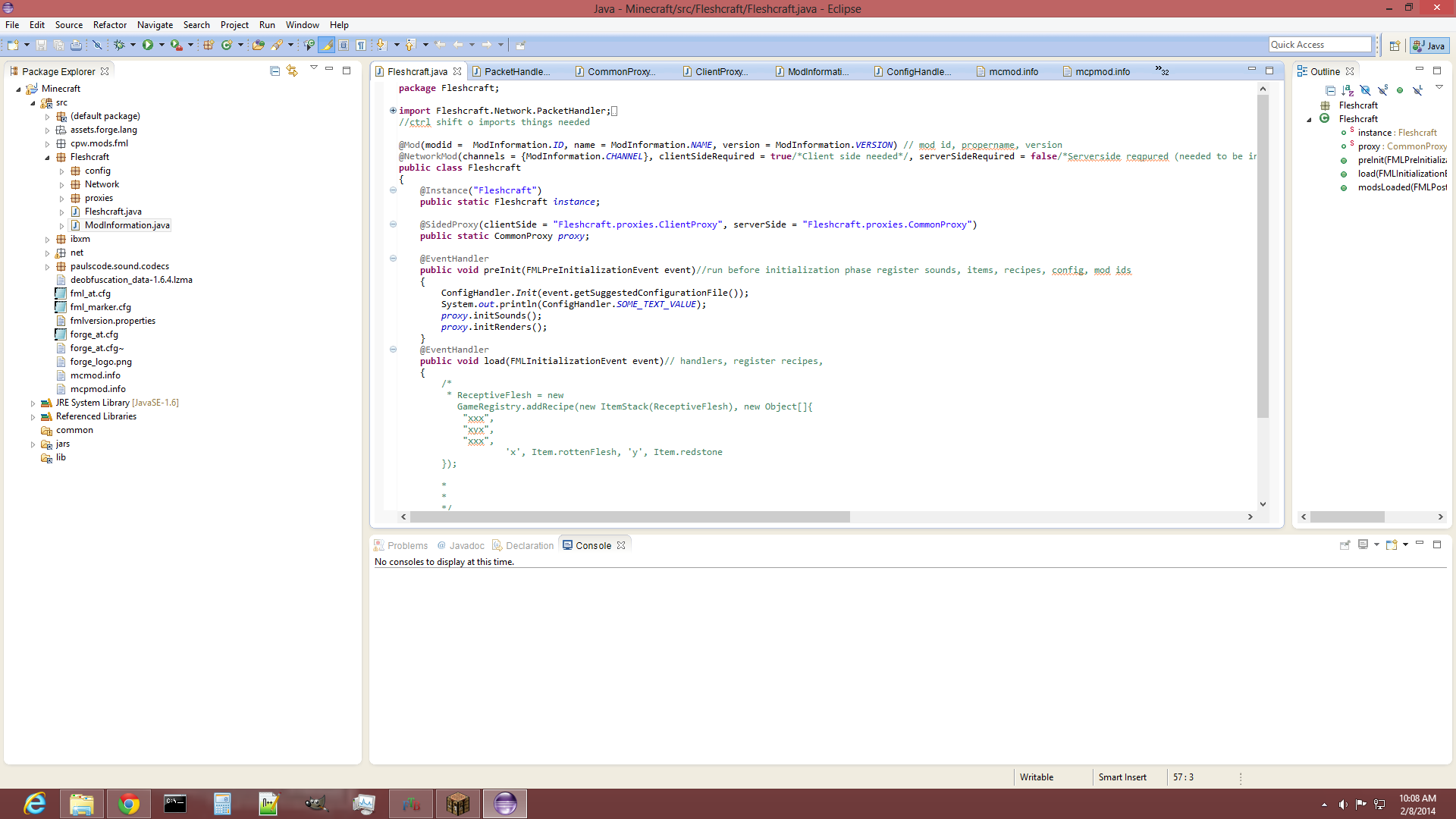Click the editor horizontal scrollbar
The image size is (1456, 819).
[629, 517]
